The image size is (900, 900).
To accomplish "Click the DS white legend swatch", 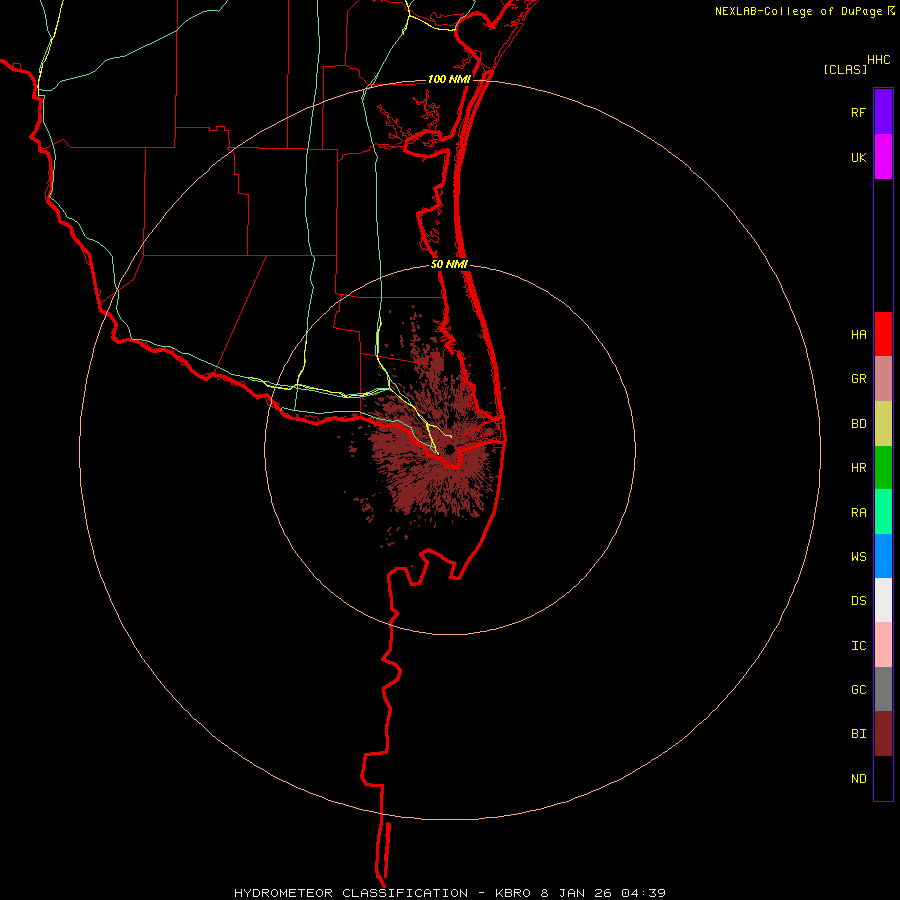I will pos(883,600).
